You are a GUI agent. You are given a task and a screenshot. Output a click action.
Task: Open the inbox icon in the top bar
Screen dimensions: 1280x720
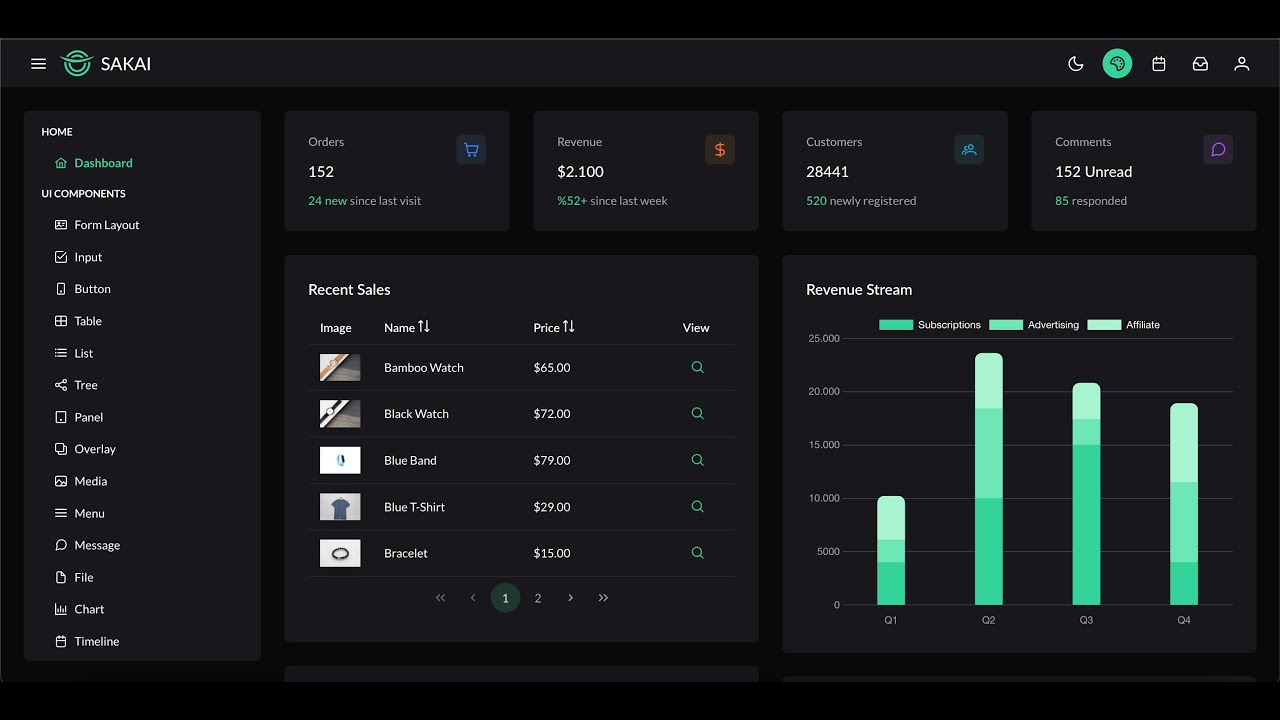[x=1200, y=64]
